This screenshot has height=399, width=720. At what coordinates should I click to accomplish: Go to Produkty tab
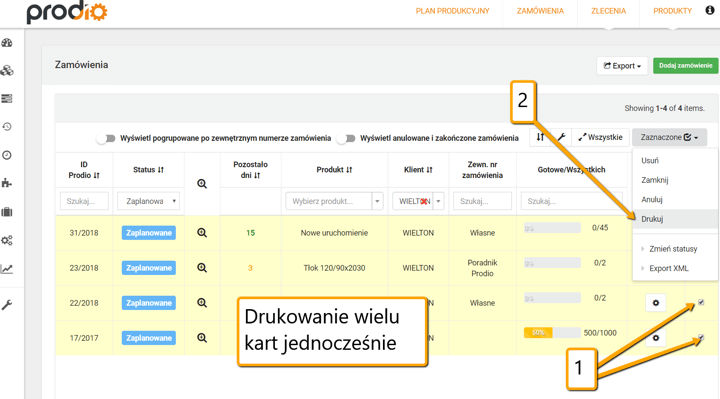(x=672, y=11)
